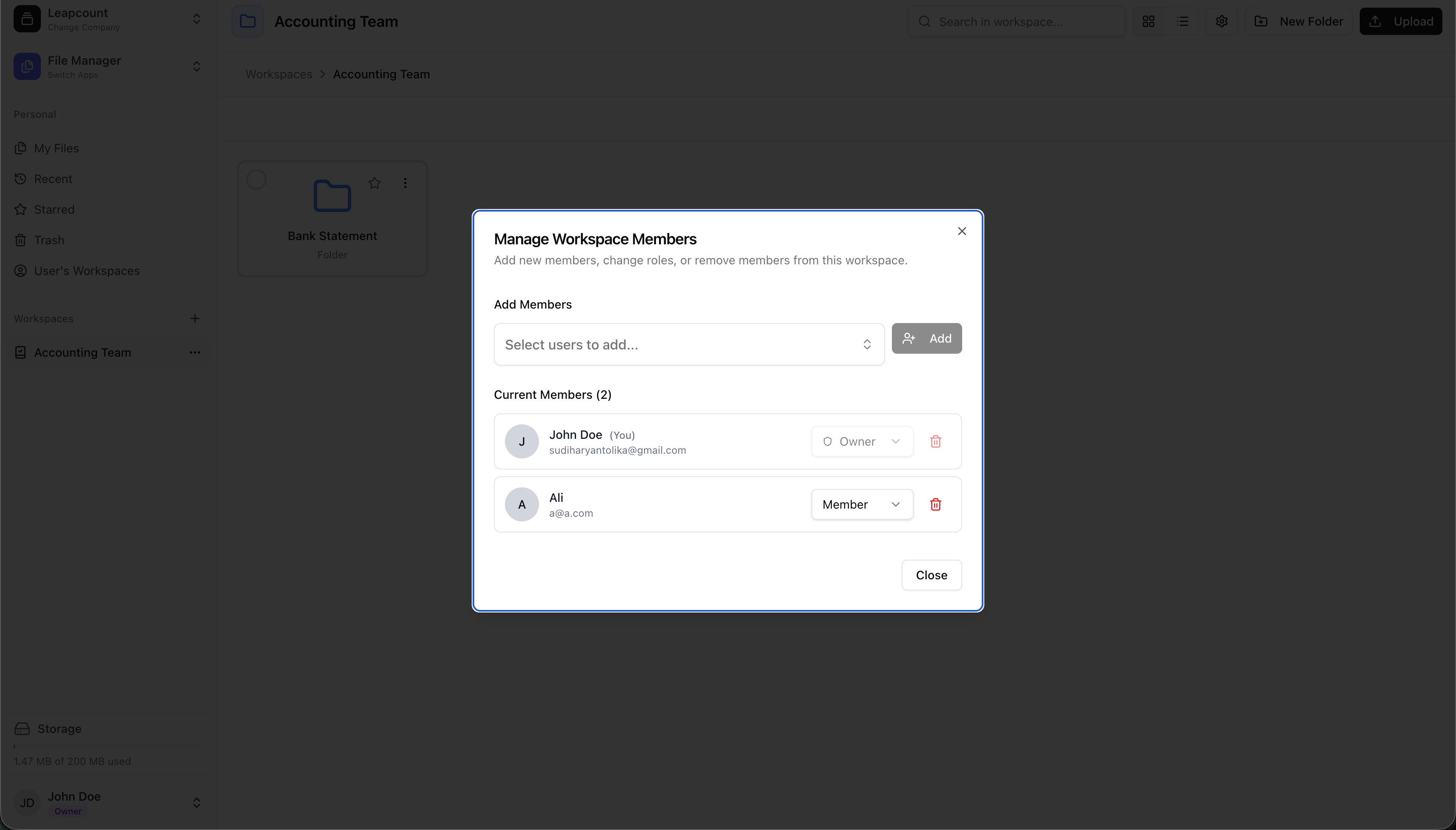Open the Bank Statement folder options menu
This screenshot has width=1456, height=830.
tap(405, 183)
